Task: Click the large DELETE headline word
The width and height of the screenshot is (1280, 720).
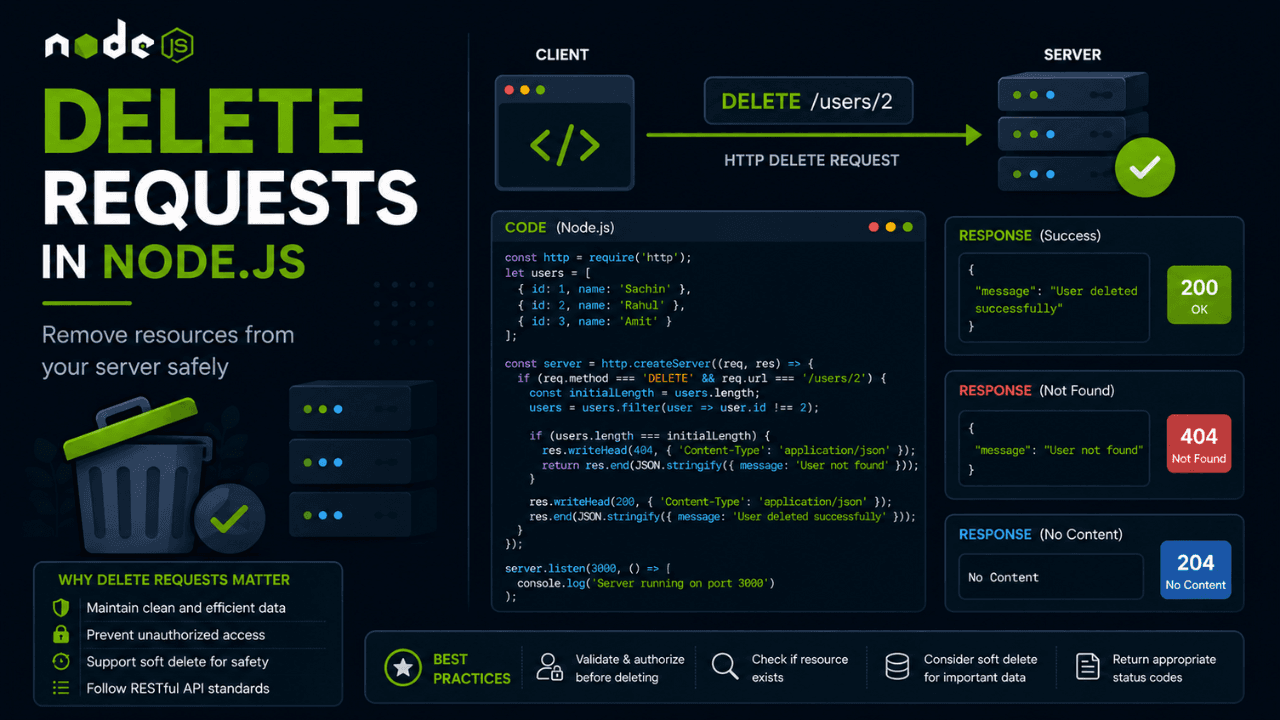Action: pyautogui.click(x=203, y=121)
